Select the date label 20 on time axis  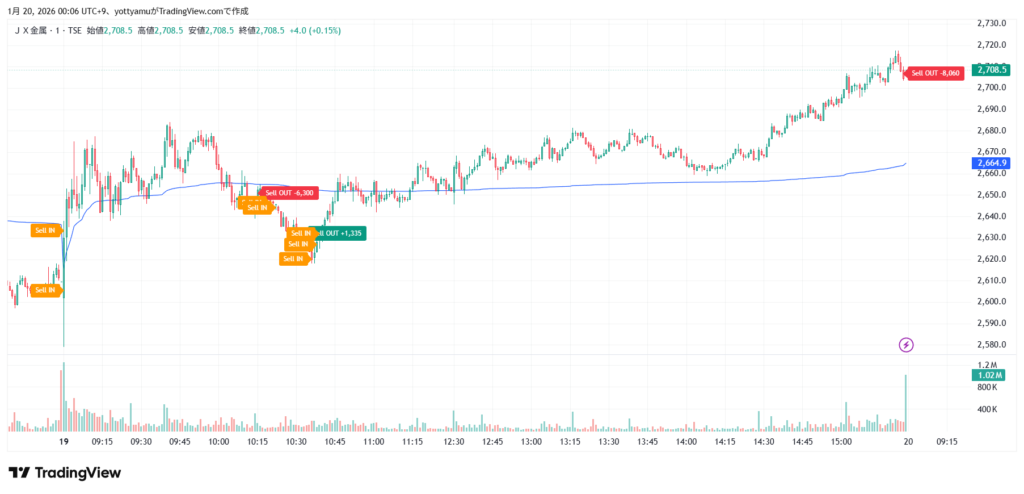pos(907,441)
